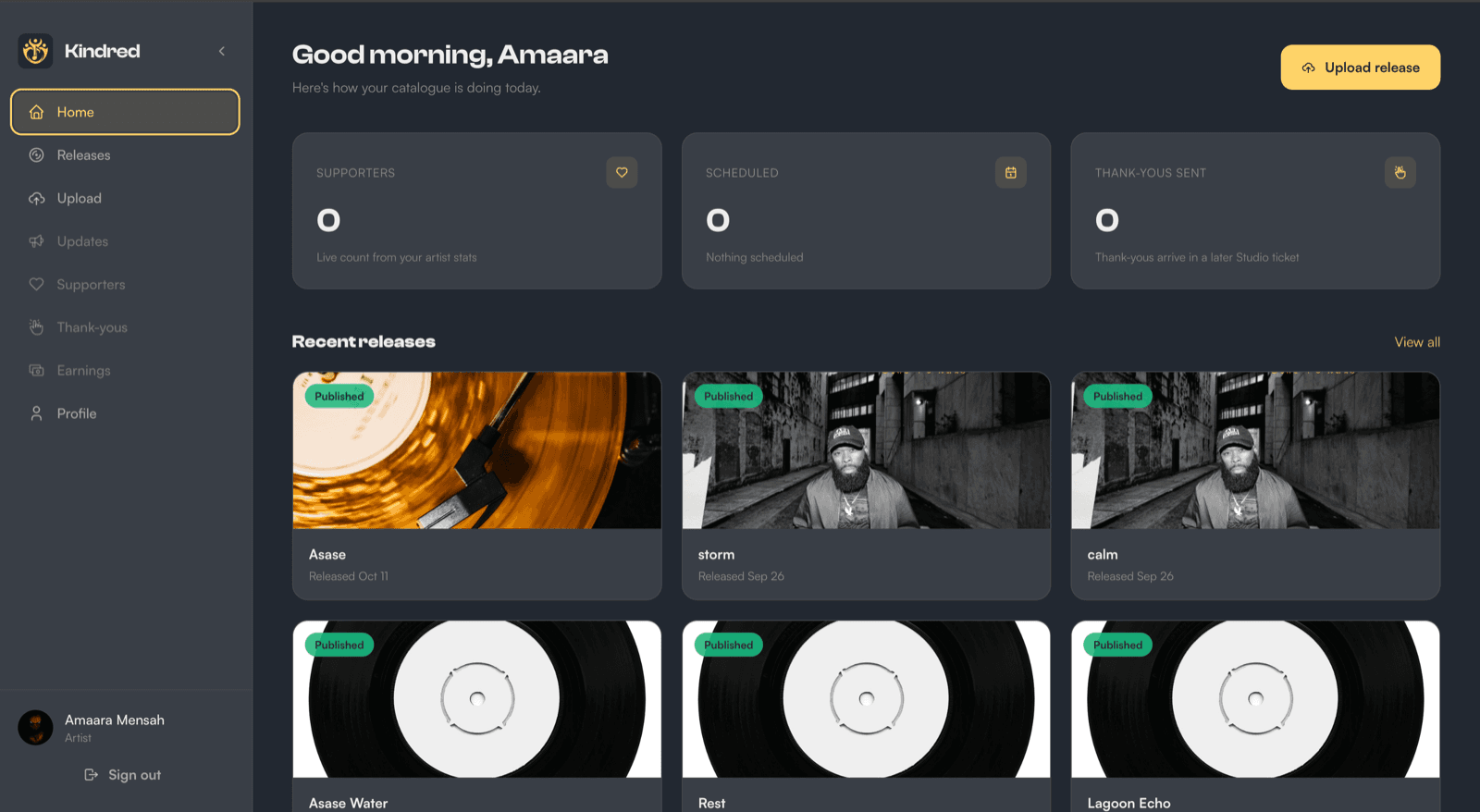Click the "storm" release title
The width and height of the screenshot is (1480, 812).
click(717, 555)
